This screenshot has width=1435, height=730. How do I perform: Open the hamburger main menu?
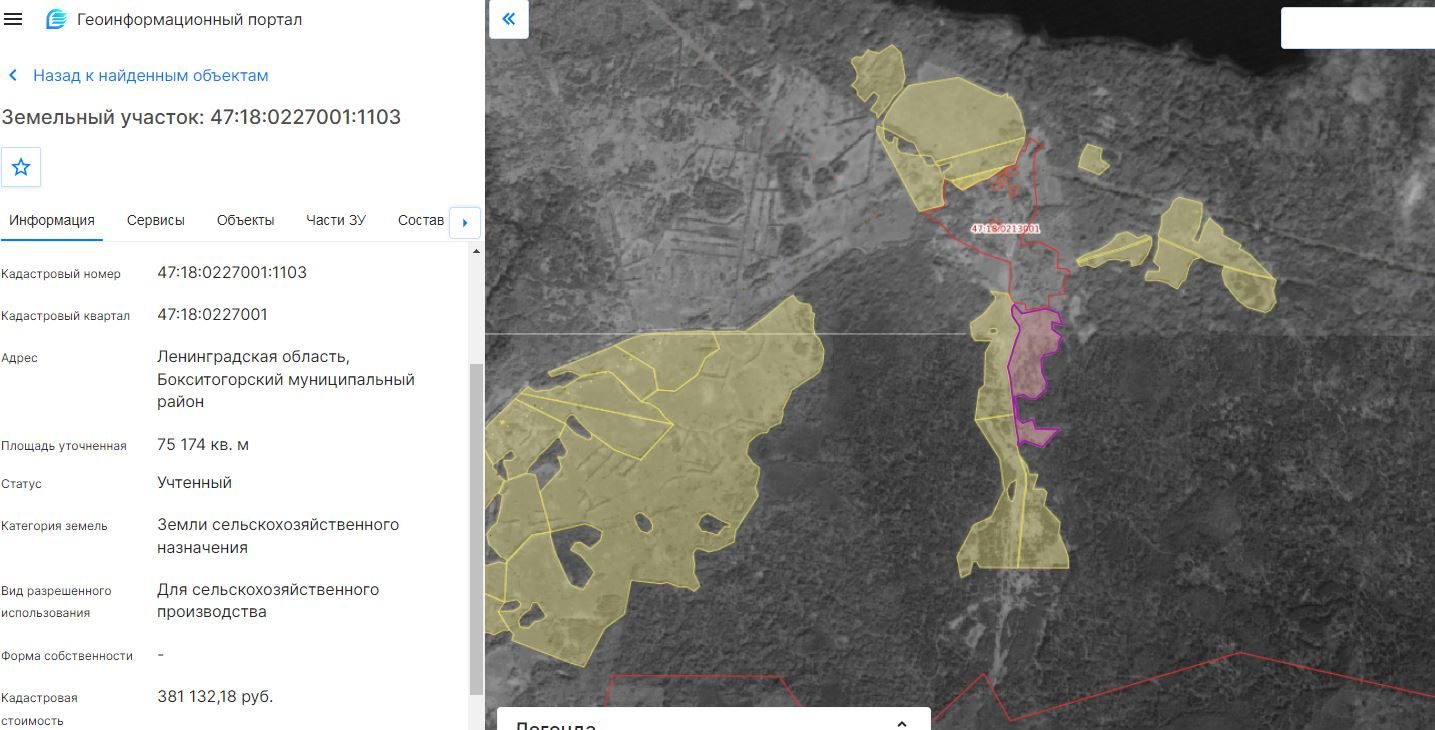14,20
